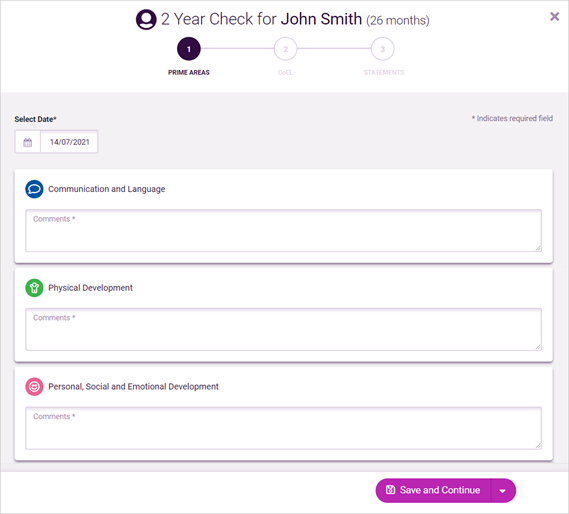Click the resize handle of Physical Development comments
The image size is (569, 514).
point(538,347)
